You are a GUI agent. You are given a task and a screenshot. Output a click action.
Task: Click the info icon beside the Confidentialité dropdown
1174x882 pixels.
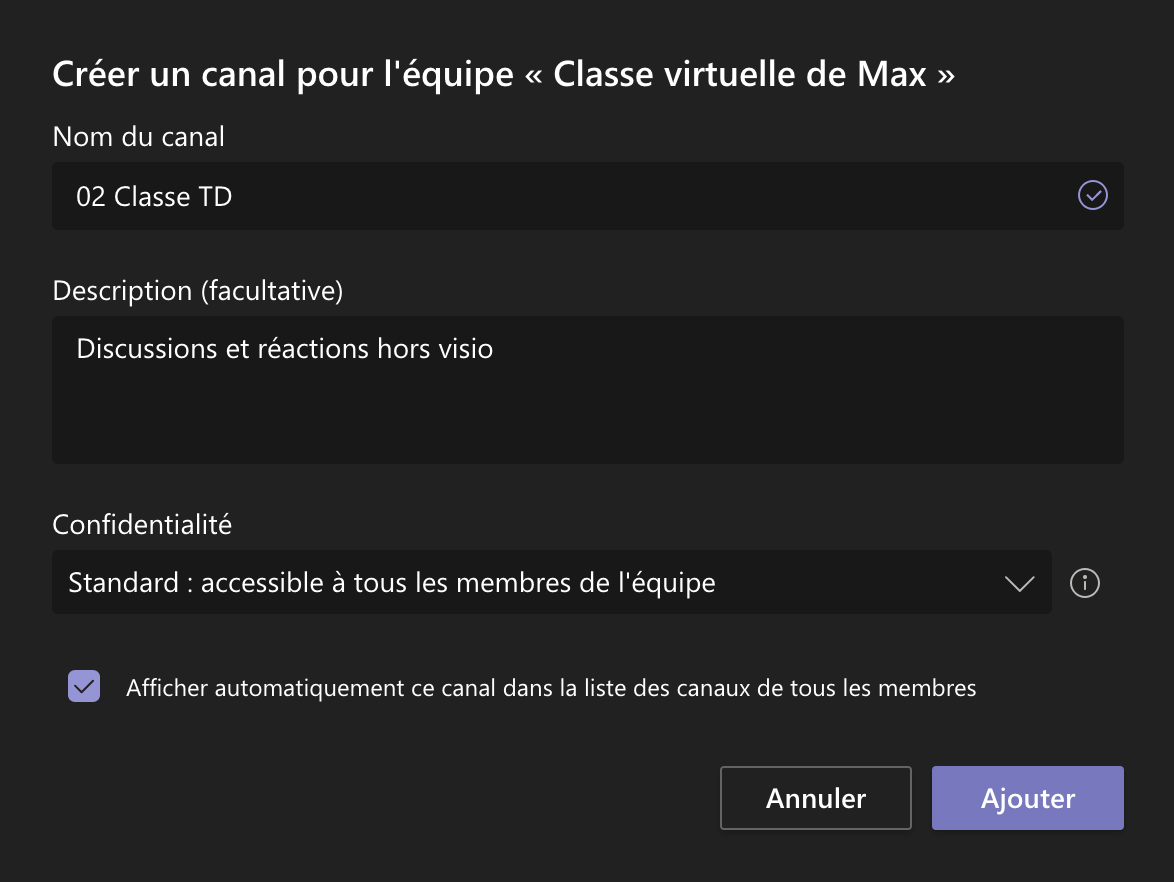click(1084, 583)
